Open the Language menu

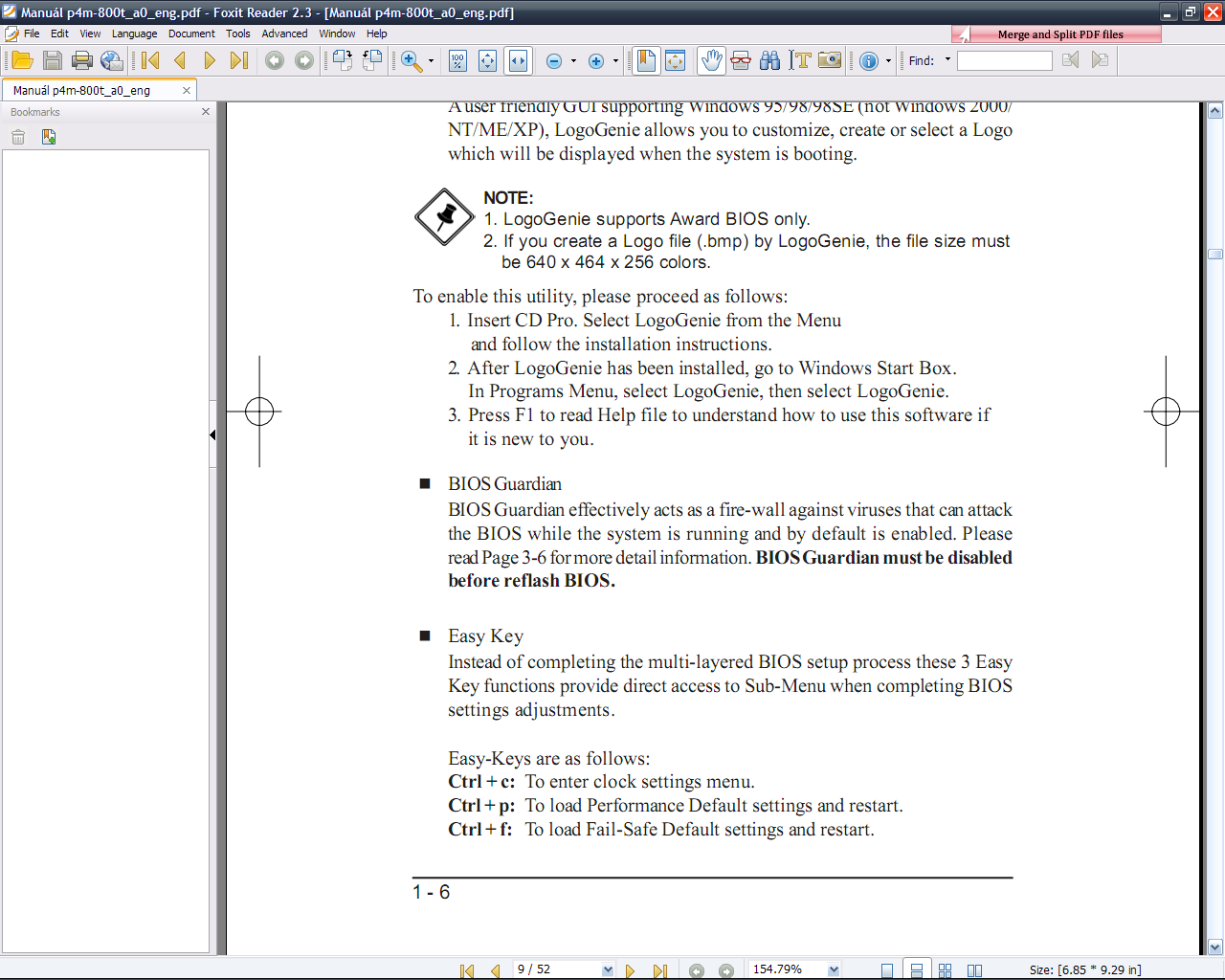134,33
